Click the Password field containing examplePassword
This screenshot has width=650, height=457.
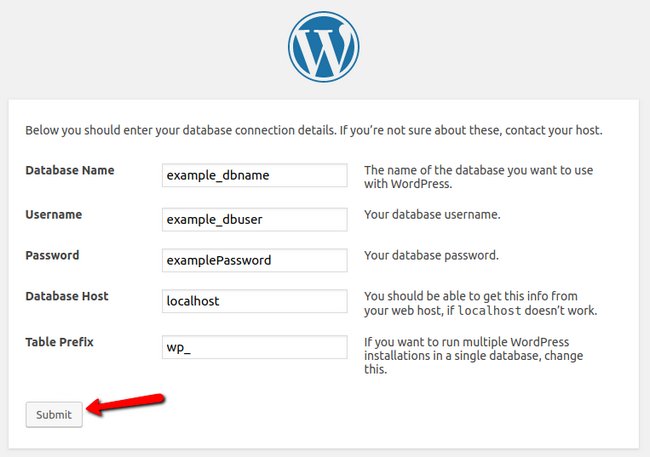[255, 260]
